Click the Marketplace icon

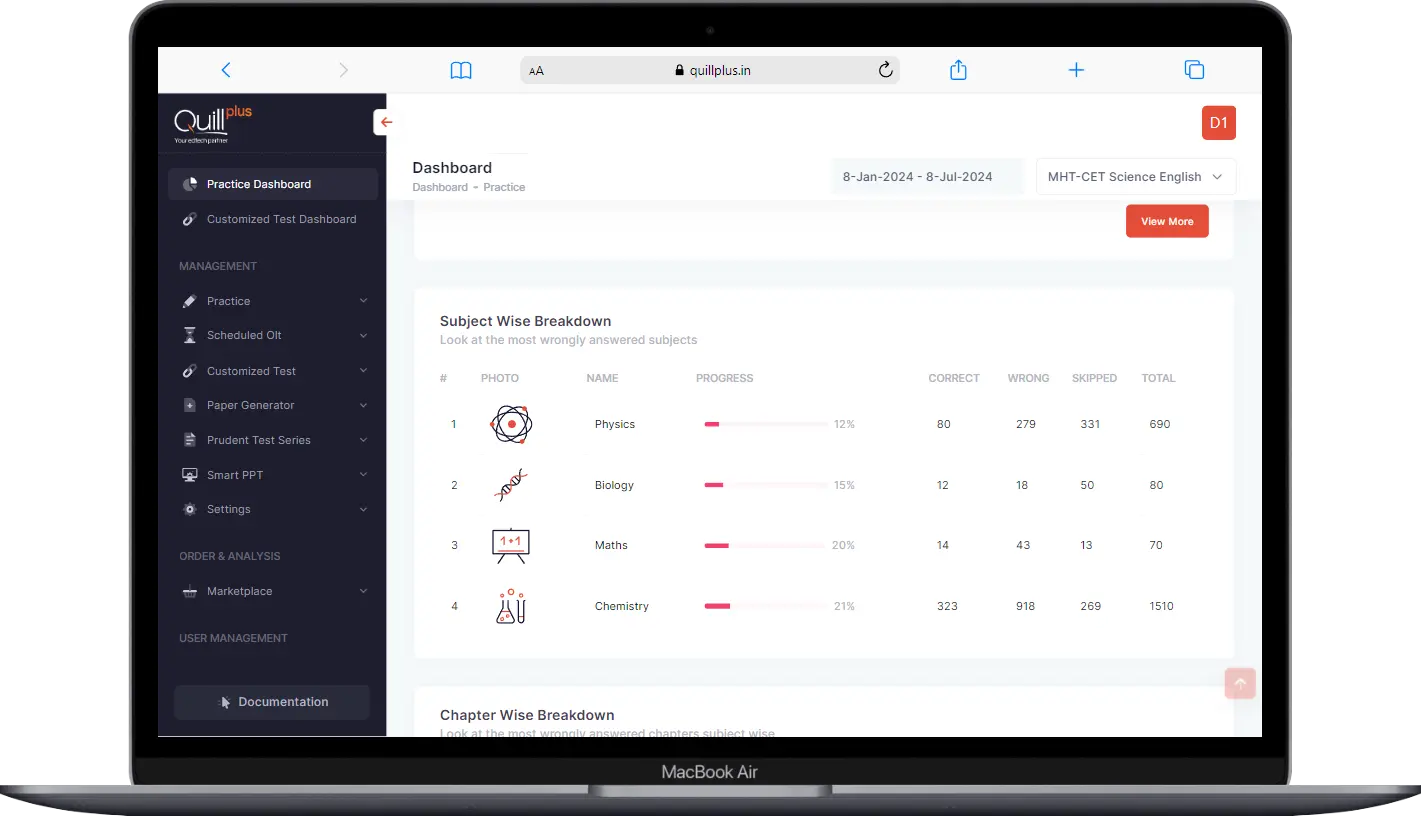pos(190,591)
